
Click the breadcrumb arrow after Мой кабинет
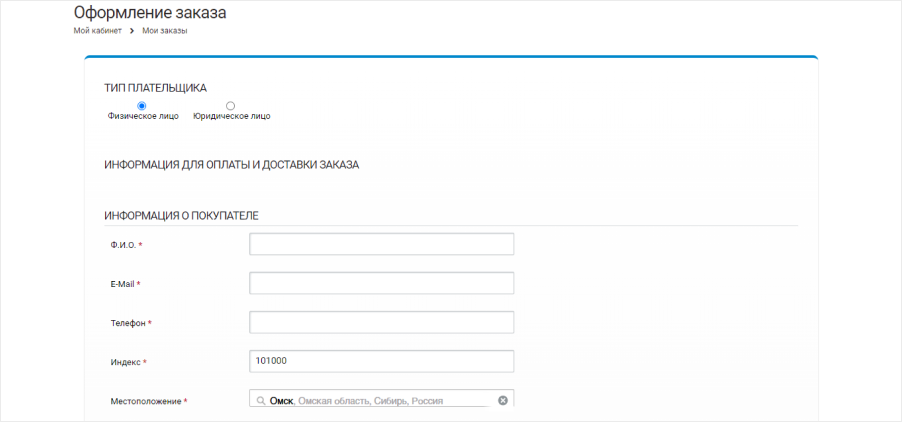[x=132, y=31]
